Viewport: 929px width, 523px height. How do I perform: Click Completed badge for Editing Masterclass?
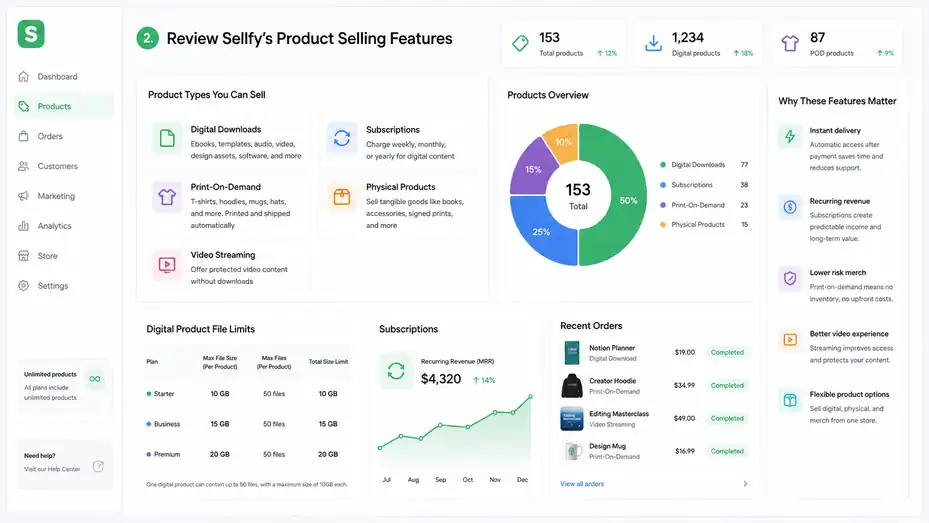[727, 419]
